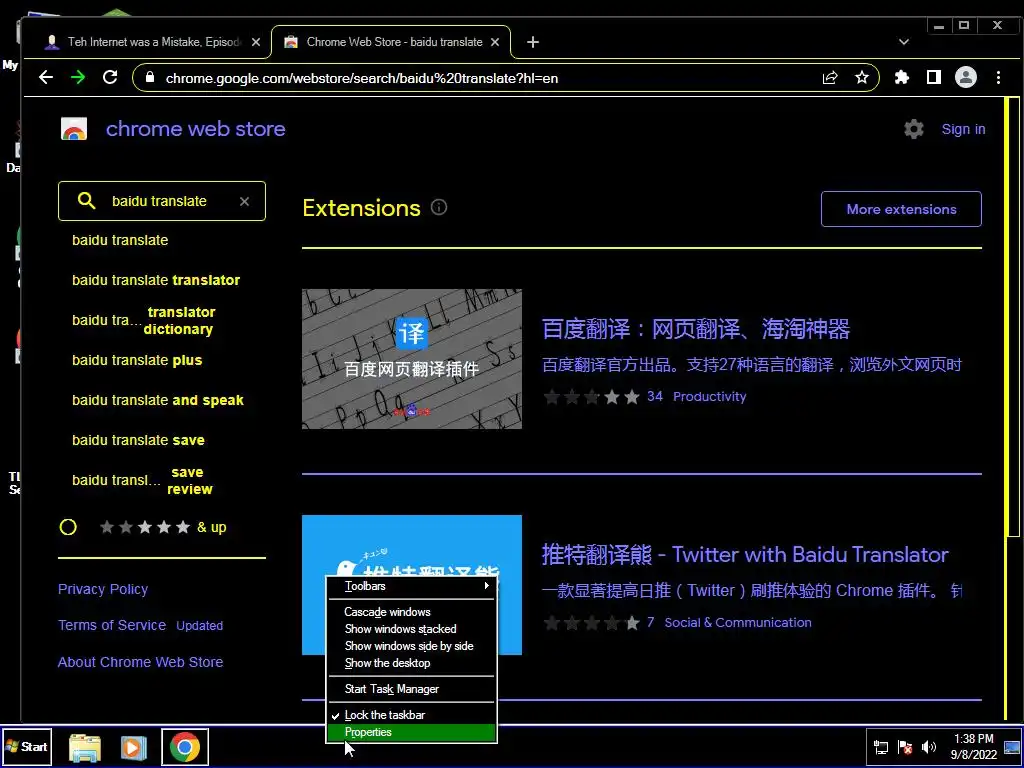Screen dimensions: 1024x768
Task: Open a new tab with the plus button
Action: (x=533, y=42)
